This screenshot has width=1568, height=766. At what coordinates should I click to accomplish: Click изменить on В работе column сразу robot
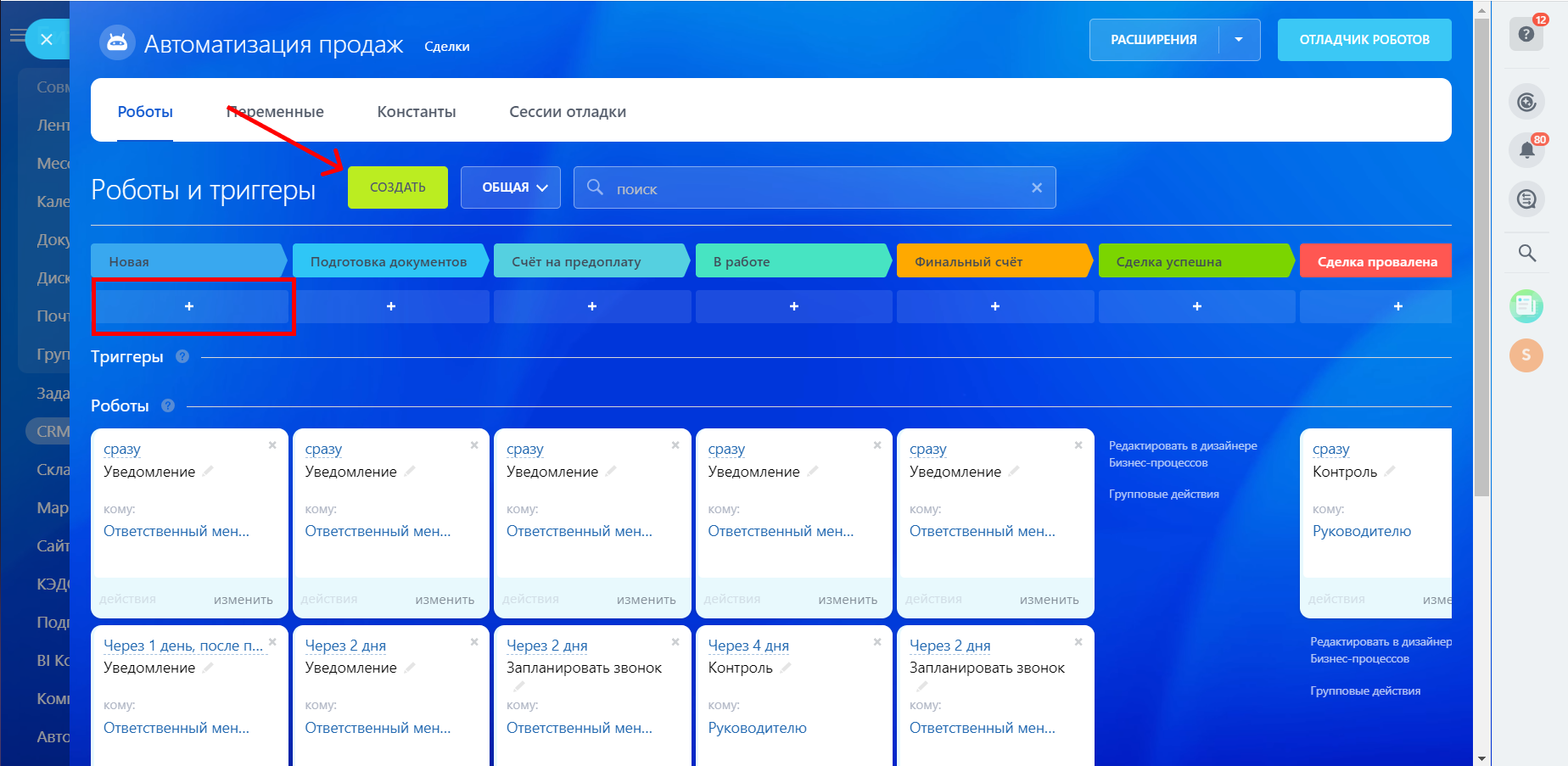(x=848, y=600)
